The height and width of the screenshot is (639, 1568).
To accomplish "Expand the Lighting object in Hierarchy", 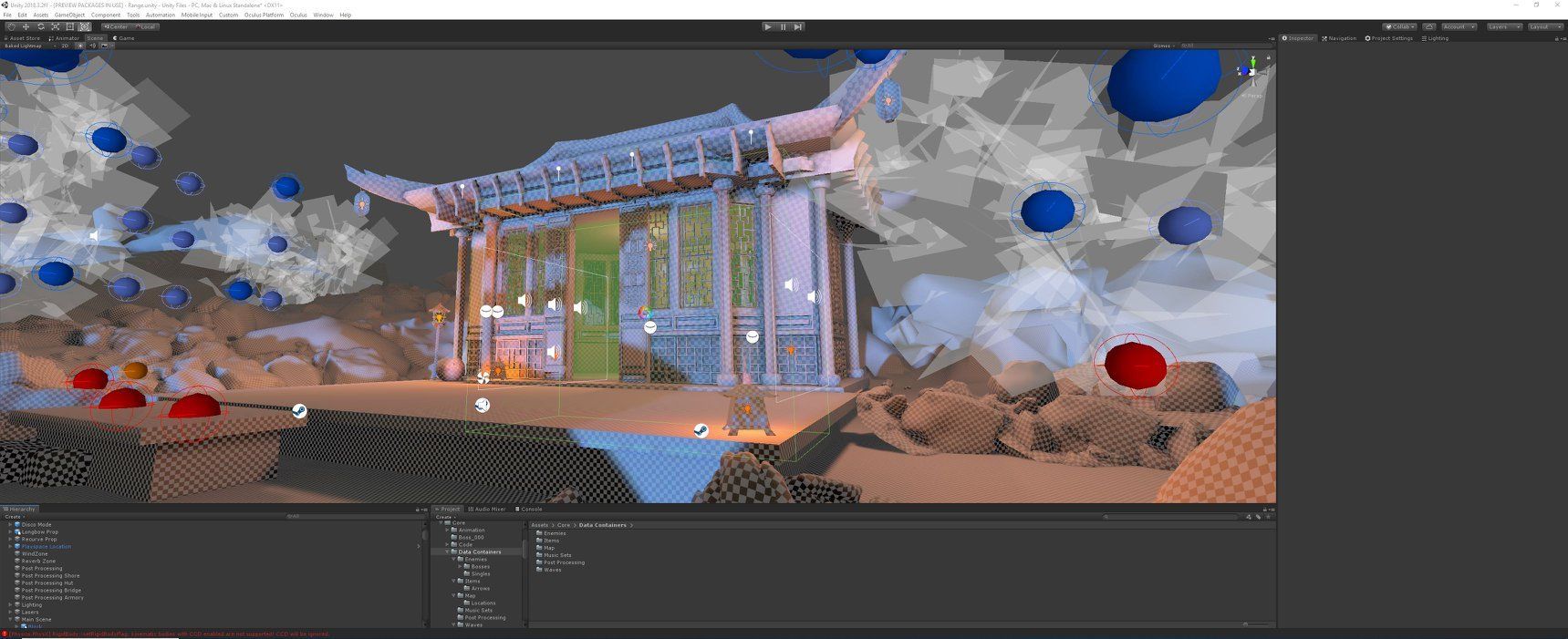I will [x=10, y=605].
